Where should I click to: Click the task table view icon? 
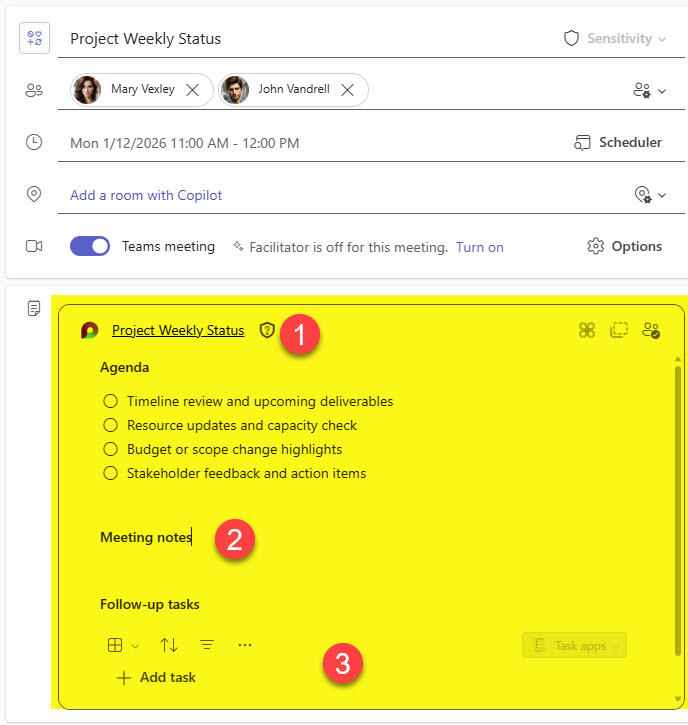(x=115, y=645)
